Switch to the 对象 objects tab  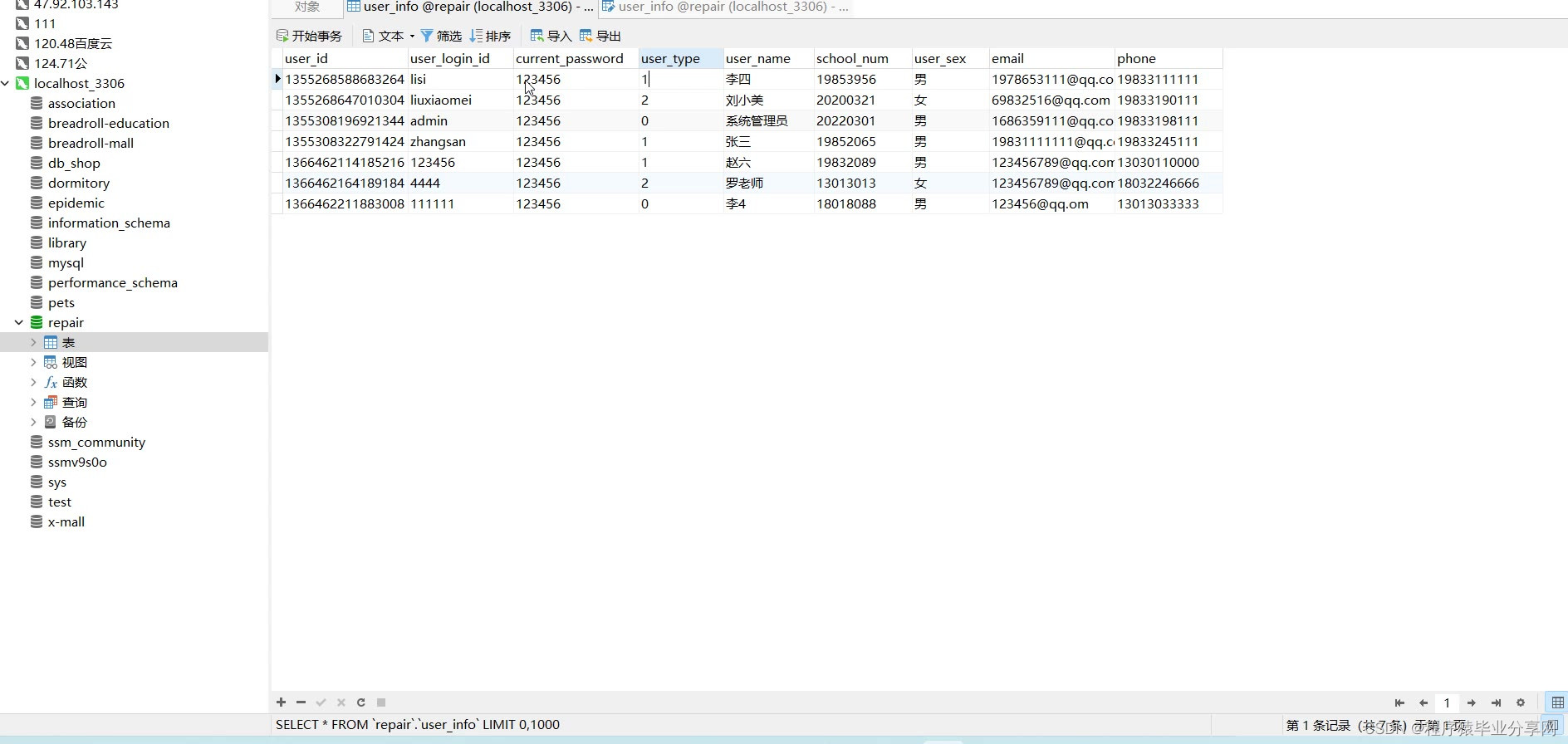(307, 7)
